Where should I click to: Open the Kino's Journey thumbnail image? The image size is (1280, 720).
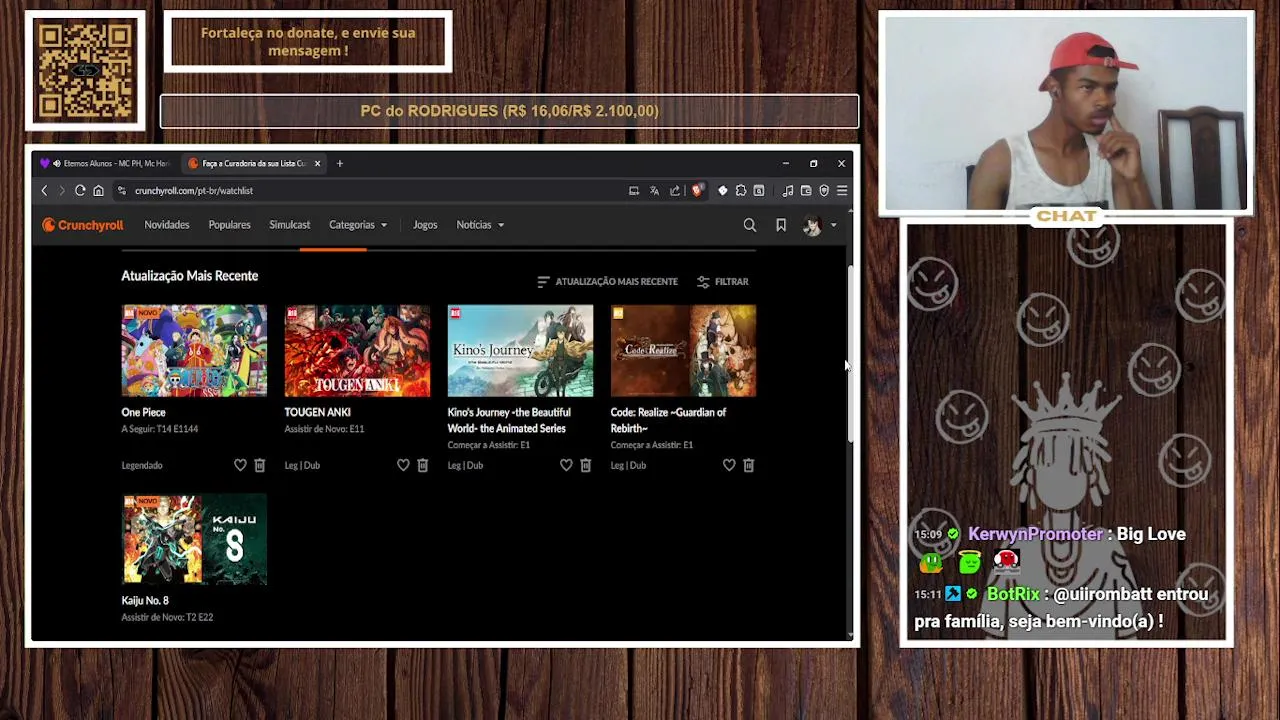[520, 351]
